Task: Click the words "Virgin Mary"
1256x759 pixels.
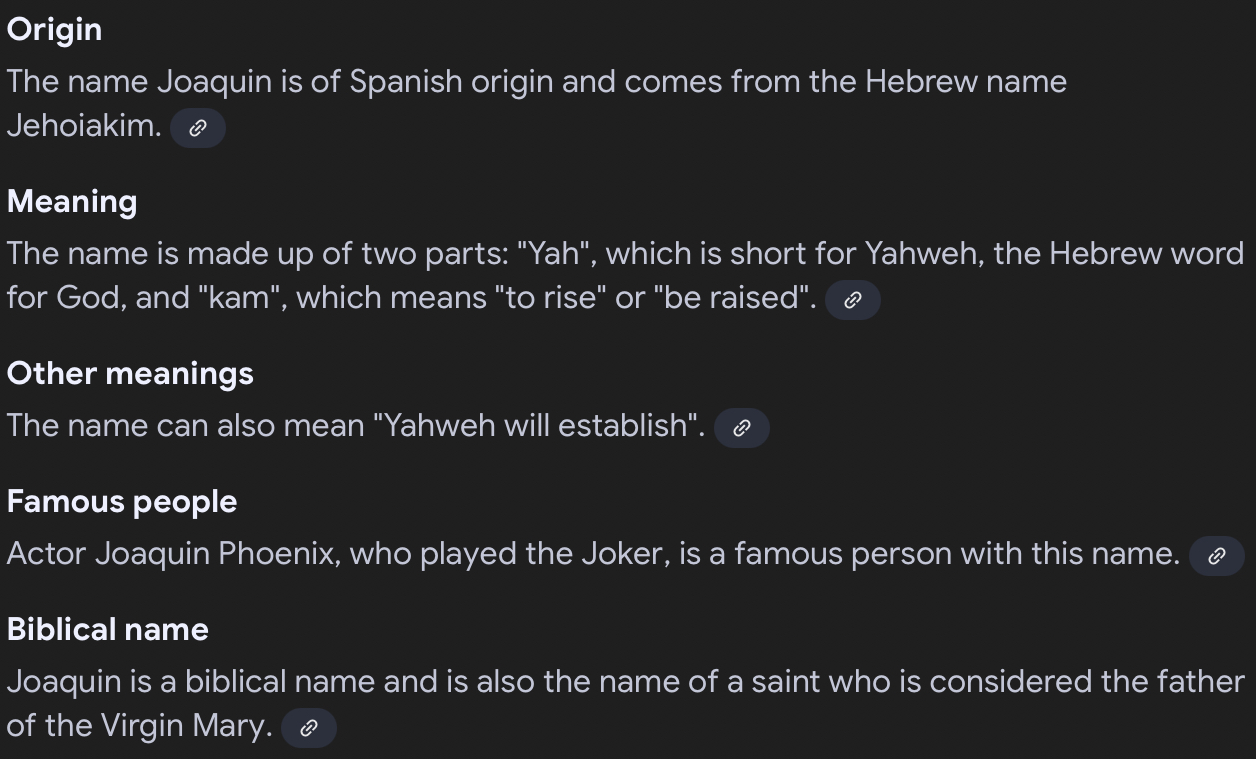Action: [x=187, y=726]
